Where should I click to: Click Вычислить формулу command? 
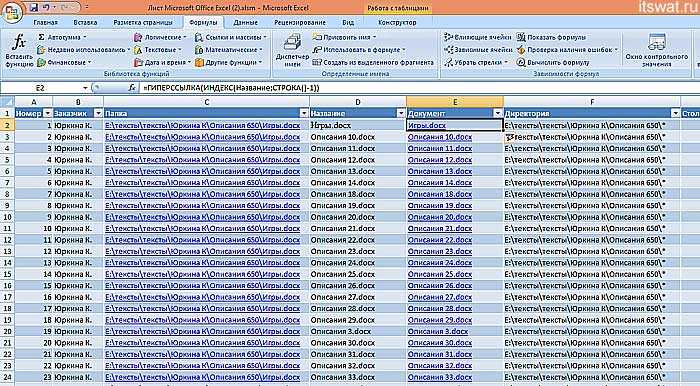pos(553,62)
